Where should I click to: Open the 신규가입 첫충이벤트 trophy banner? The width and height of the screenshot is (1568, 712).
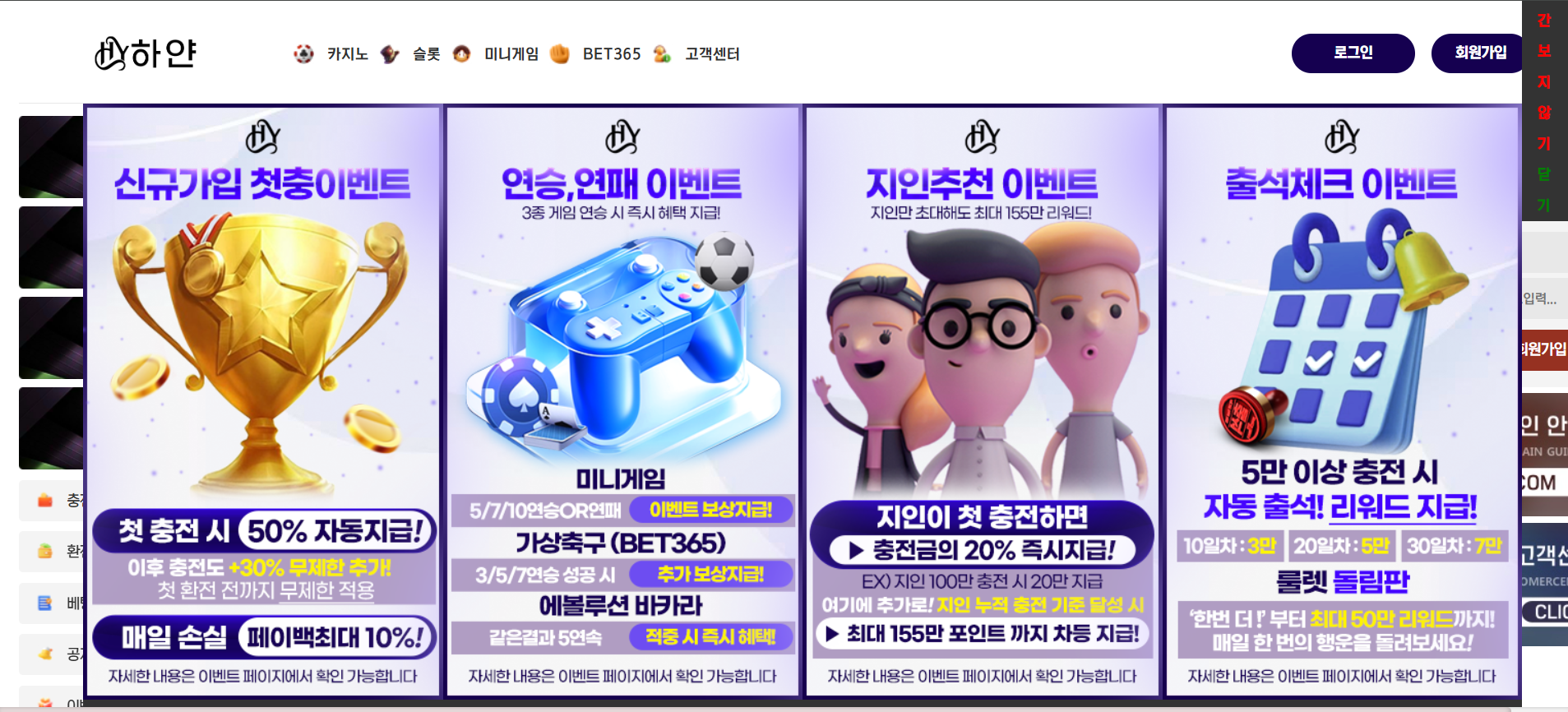(263, 402)
